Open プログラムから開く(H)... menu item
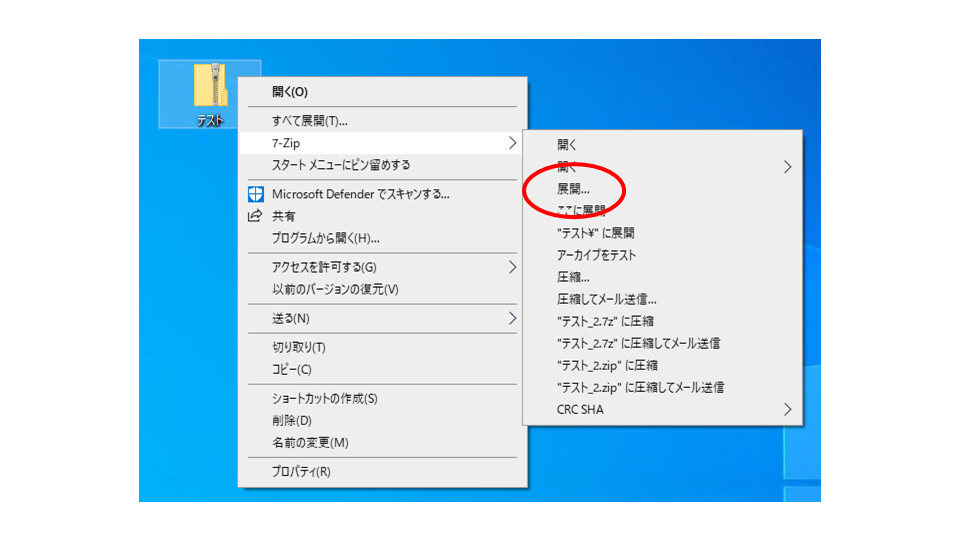Screen dimensions: 960x541 (x=325, y=238)
